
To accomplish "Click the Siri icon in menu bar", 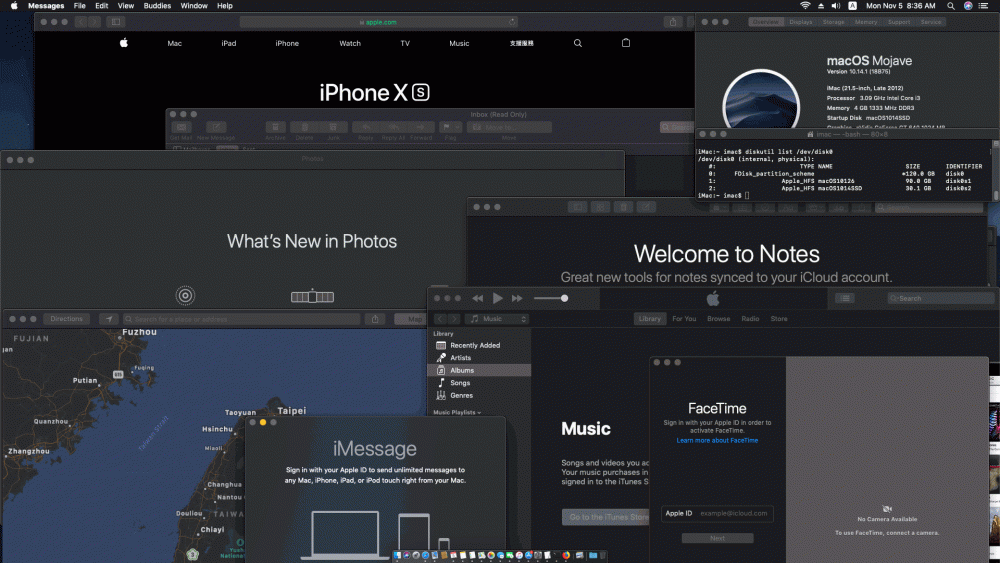I will 967,6.
